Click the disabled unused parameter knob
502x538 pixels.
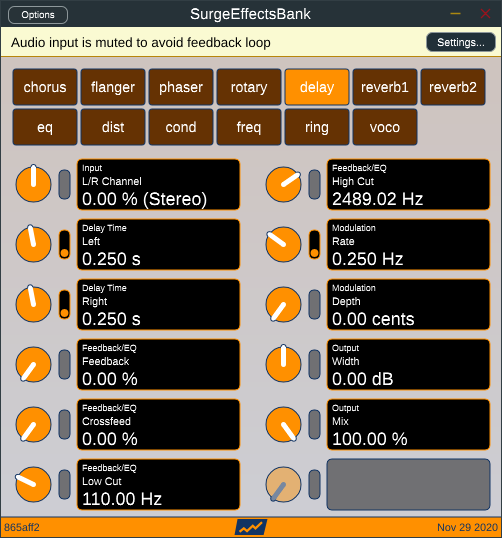click(283, 484)
